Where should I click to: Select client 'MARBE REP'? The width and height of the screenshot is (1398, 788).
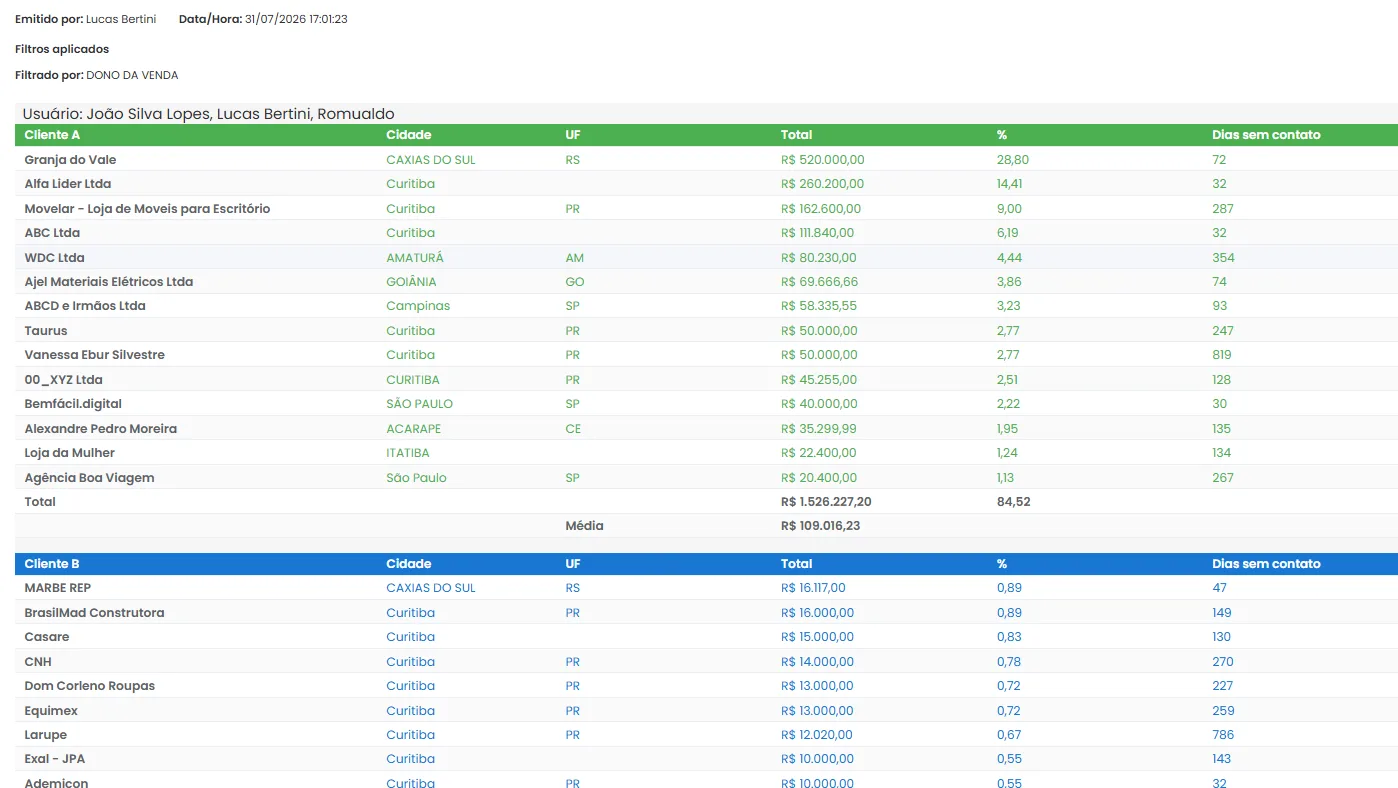pos(58,588)
